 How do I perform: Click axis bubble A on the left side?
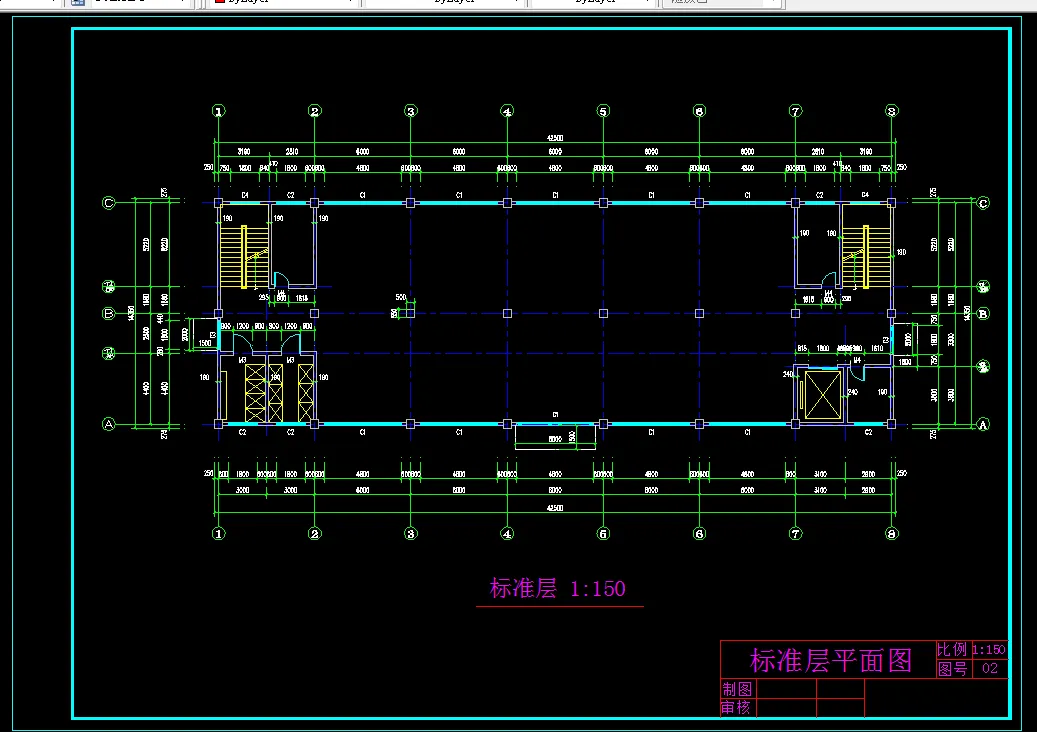point(109,425)
